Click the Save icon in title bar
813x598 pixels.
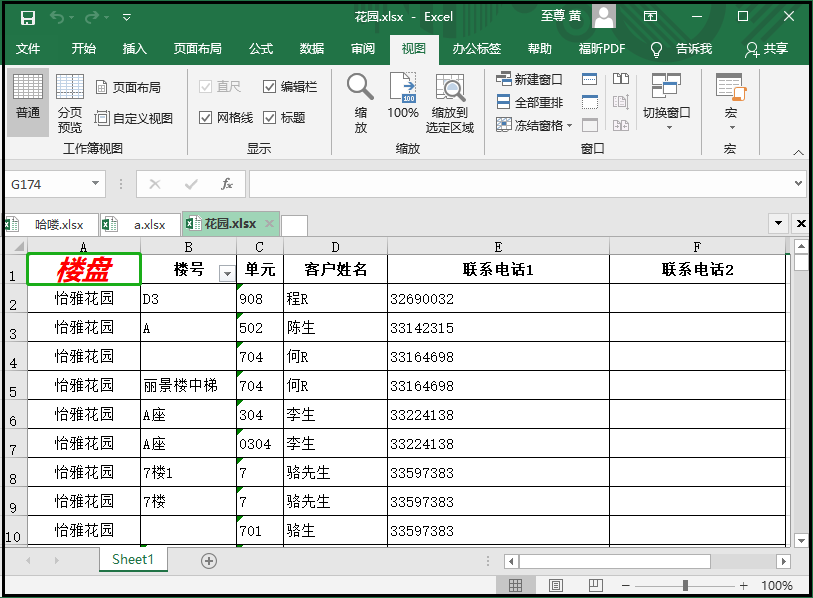click(28, 17)
